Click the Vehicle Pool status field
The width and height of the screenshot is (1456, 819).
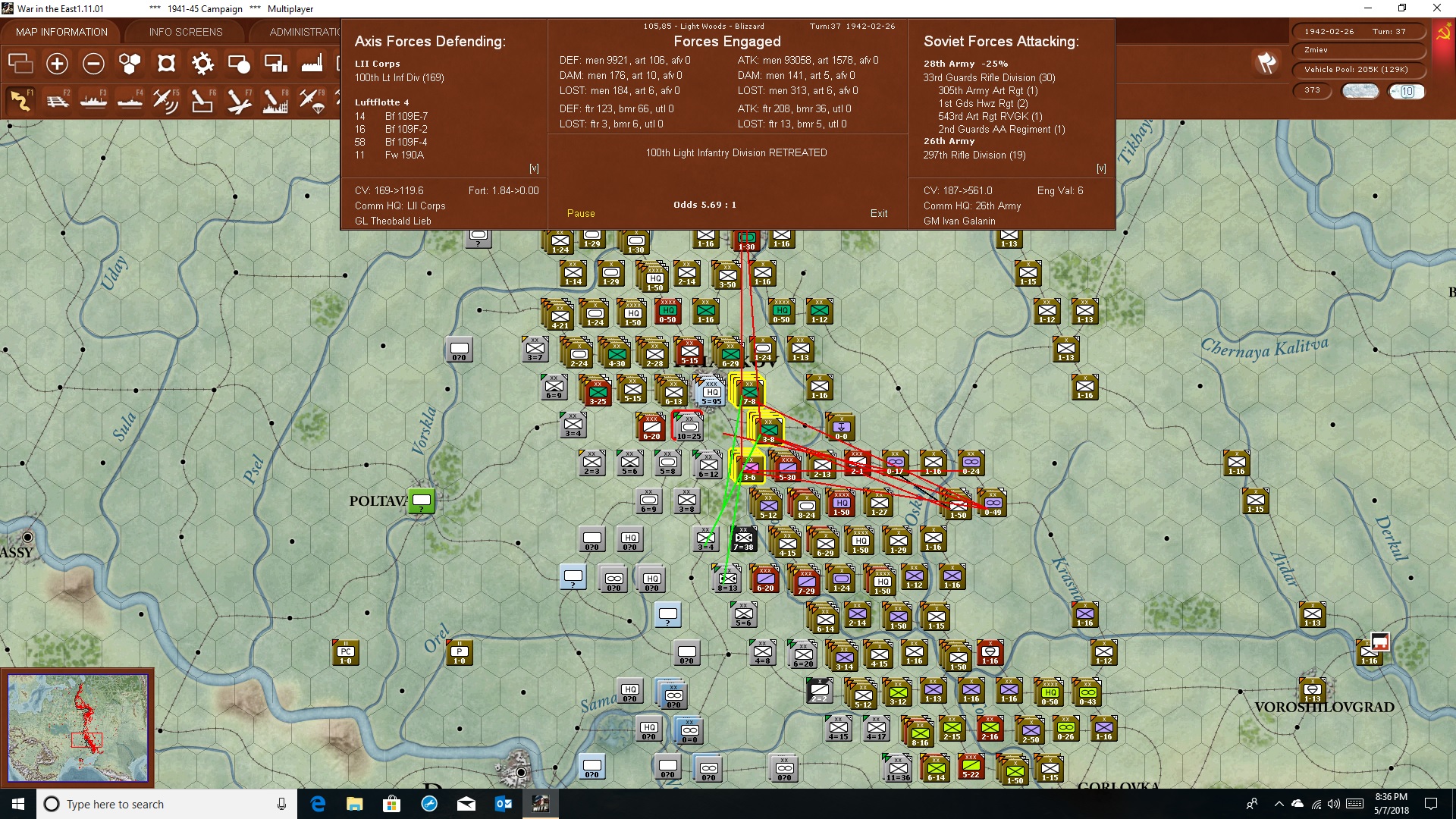coord(1357,70)
